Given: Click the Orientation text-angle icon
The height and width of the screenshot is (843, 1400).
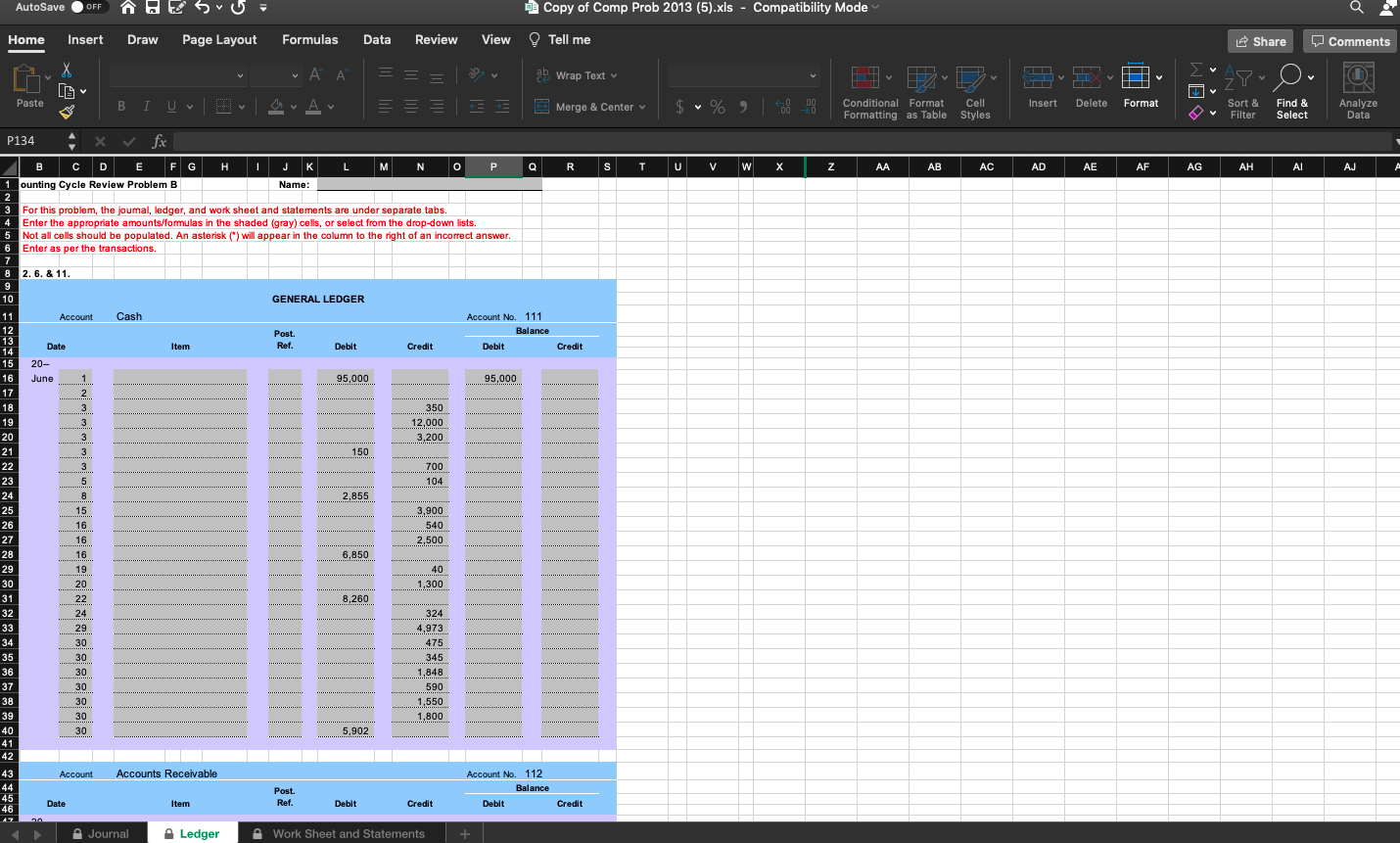Looking at the screenshot, I should pyautogui.click(x=478, y=75).
